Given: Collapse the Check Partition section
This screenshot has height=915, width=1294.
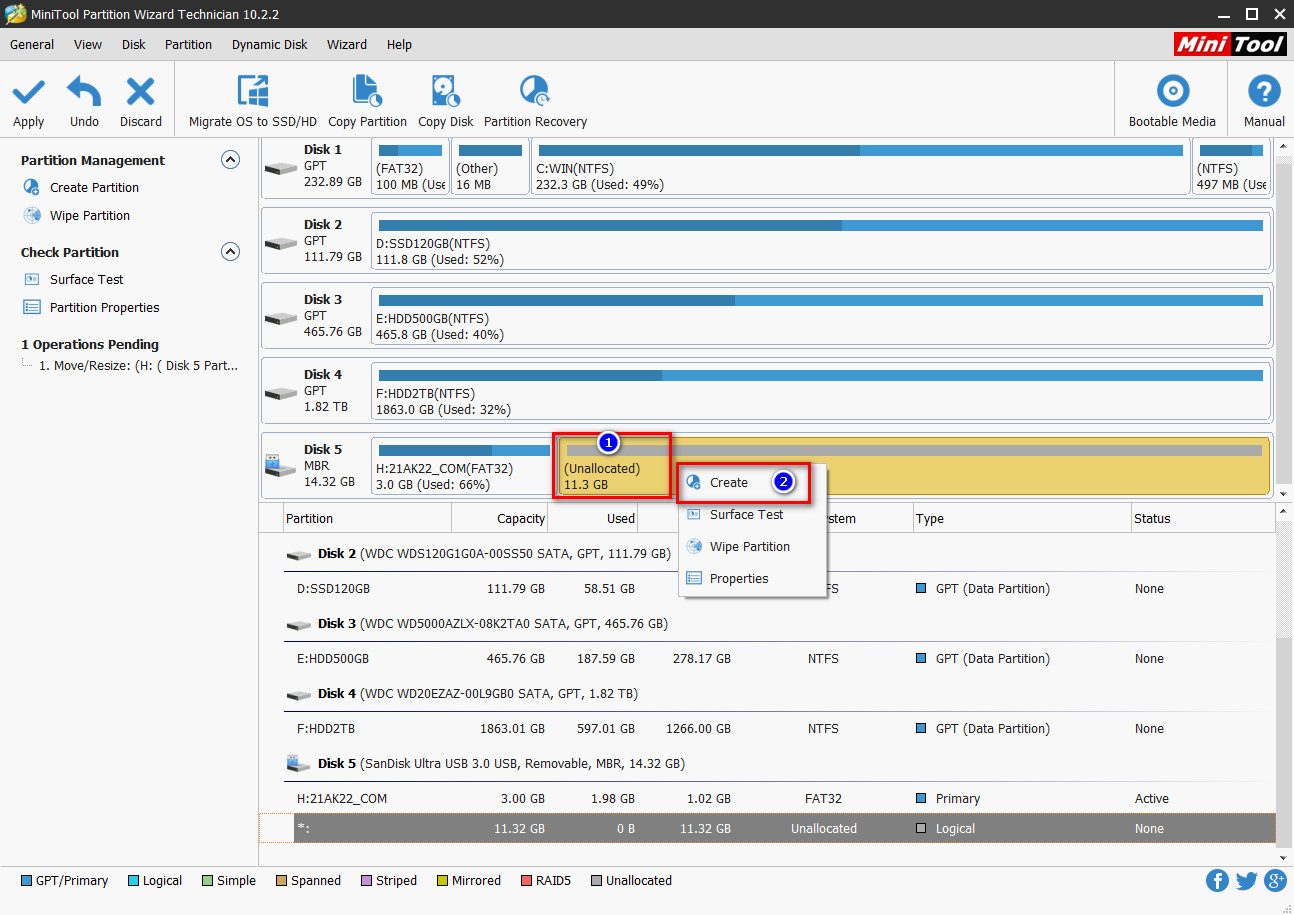Looking at the screenshot, I should tap(230, 252).
